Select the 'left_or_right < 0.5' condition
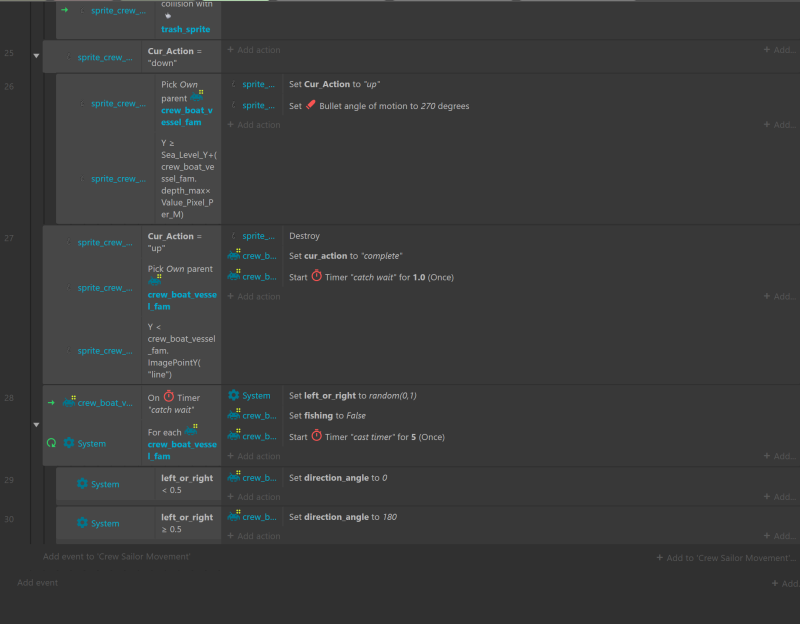The image size is (800, 624). pyautogui.click(x=186, y=484)
